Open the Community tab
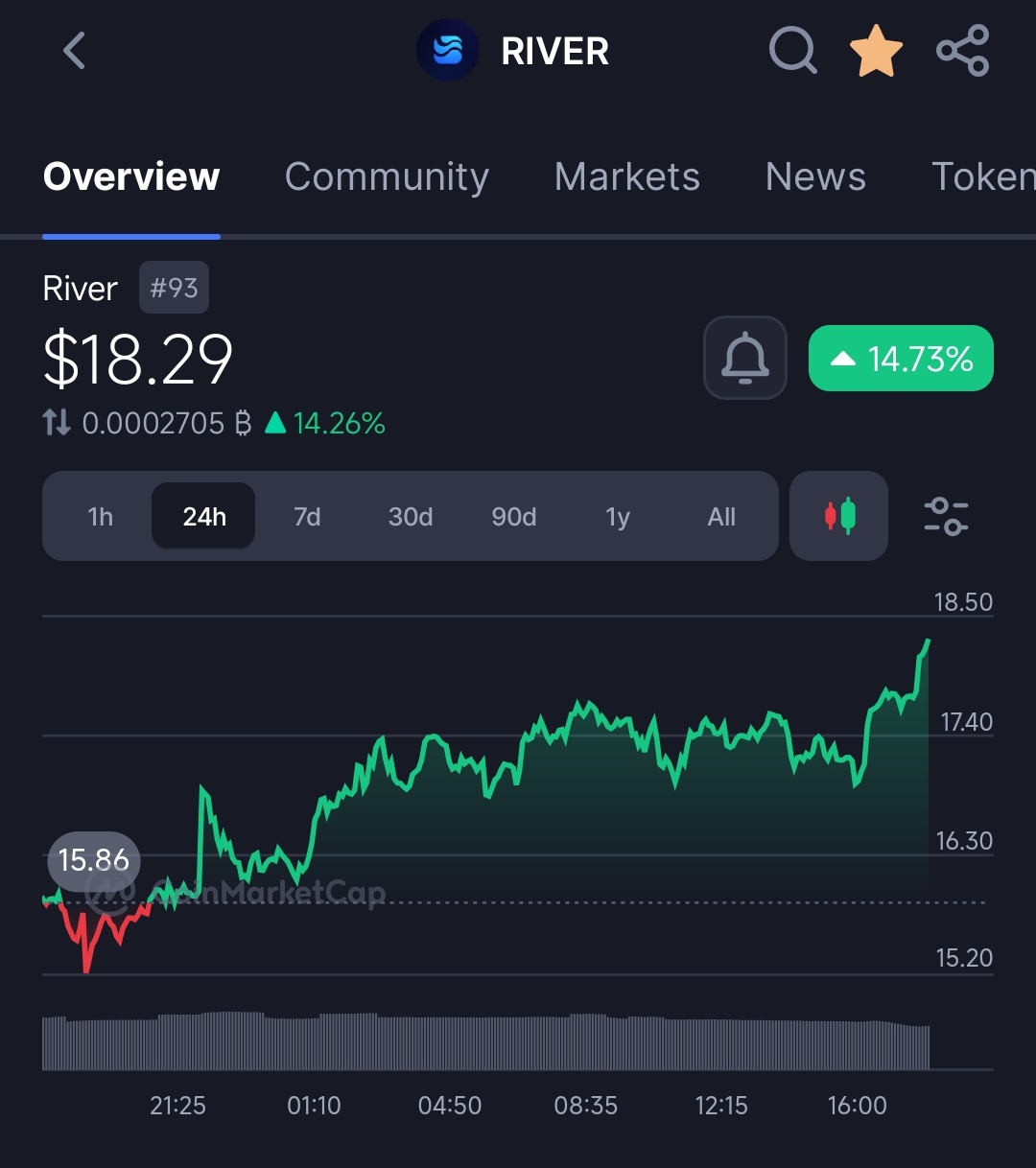Image resolution: width=1036 pixels, height=1168 pixels. point(387,176)
